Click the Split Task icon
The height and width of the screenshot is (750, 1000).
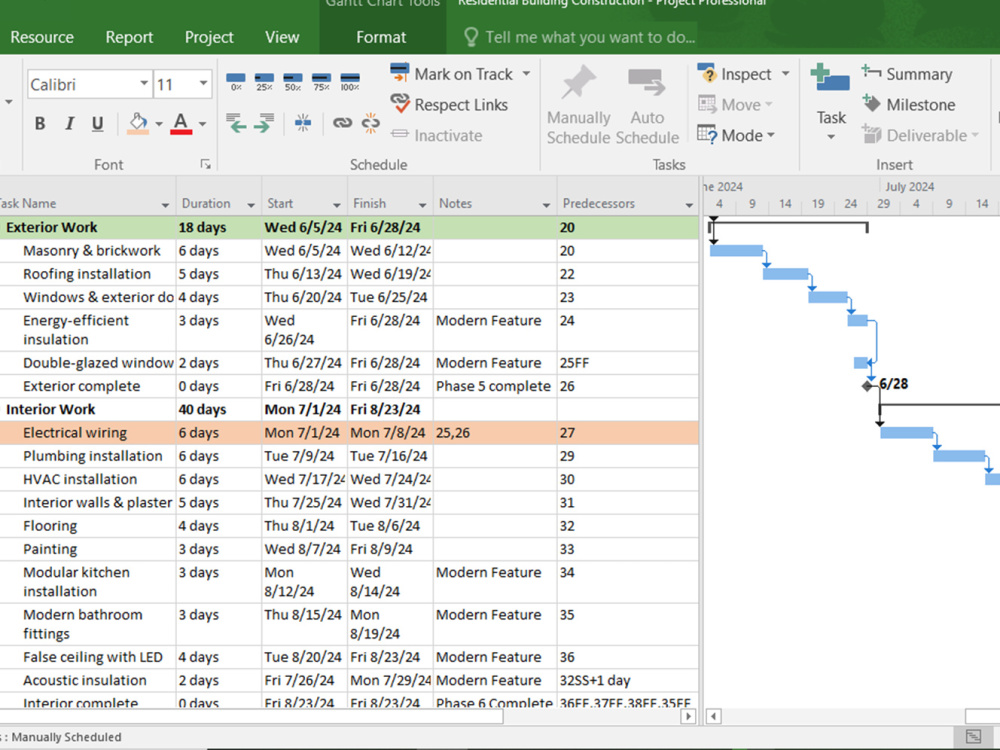[303, 122]
